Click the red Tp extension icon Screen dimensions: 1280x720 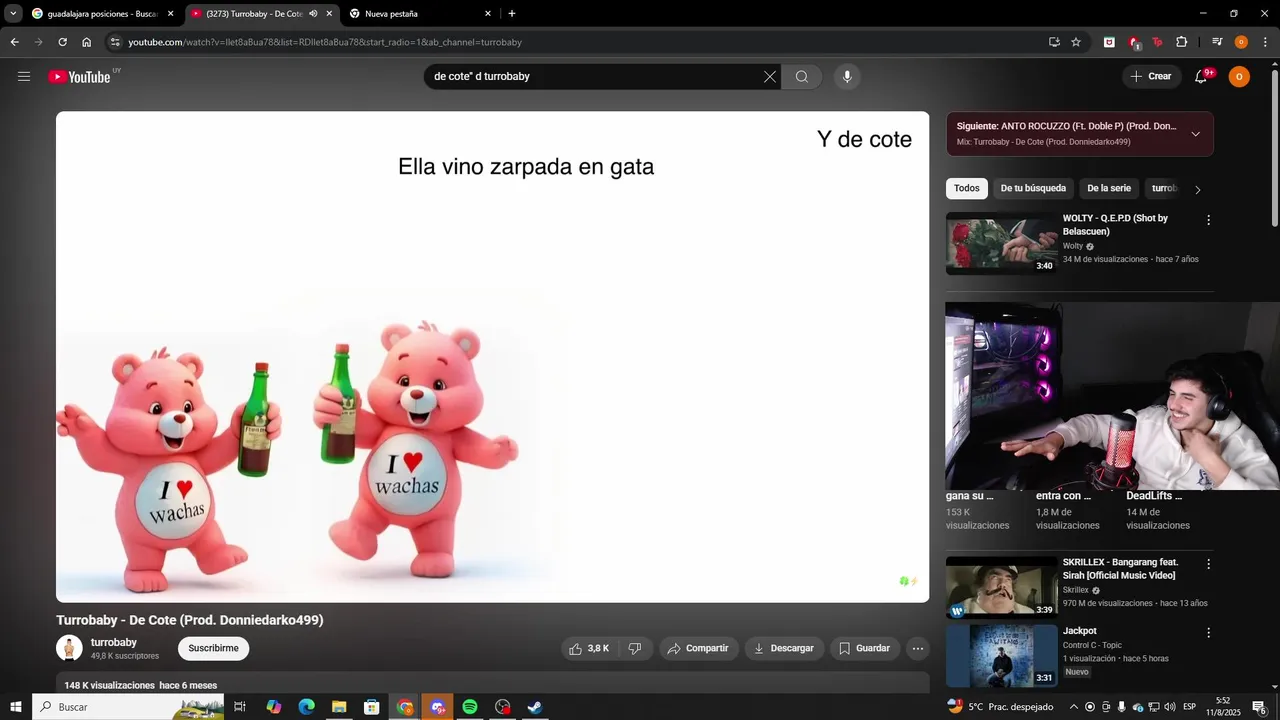click(x=1158, y=42)
